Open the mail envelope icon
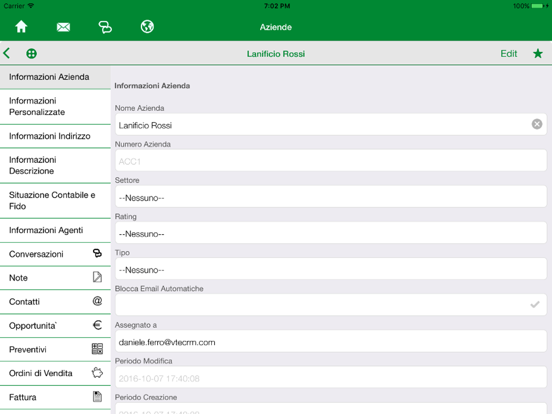552x414 pixels. point(63,27)
